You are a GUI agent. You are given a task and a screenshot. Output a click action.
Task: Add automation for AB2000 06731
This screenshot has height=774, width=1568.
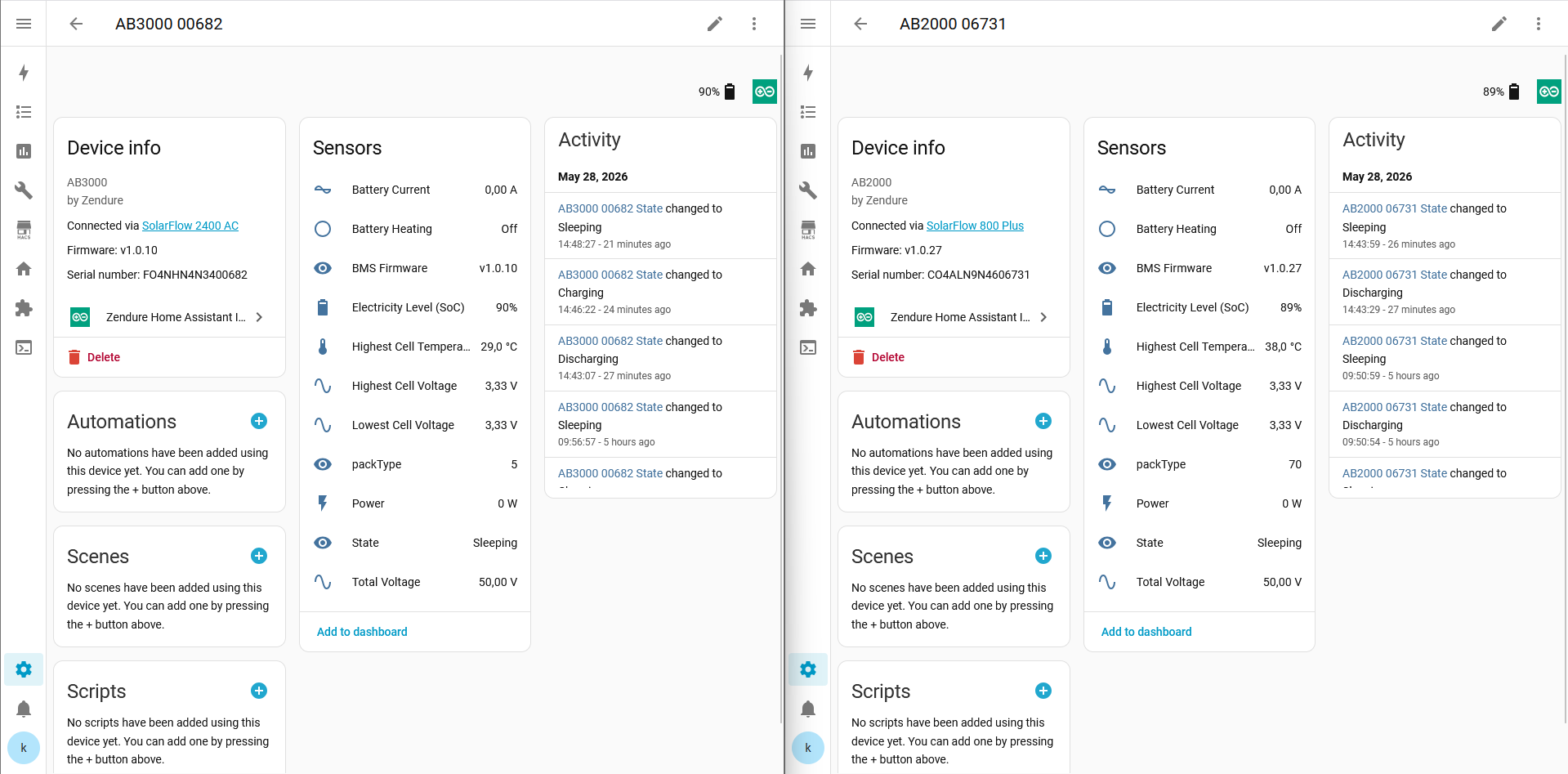1043,421
